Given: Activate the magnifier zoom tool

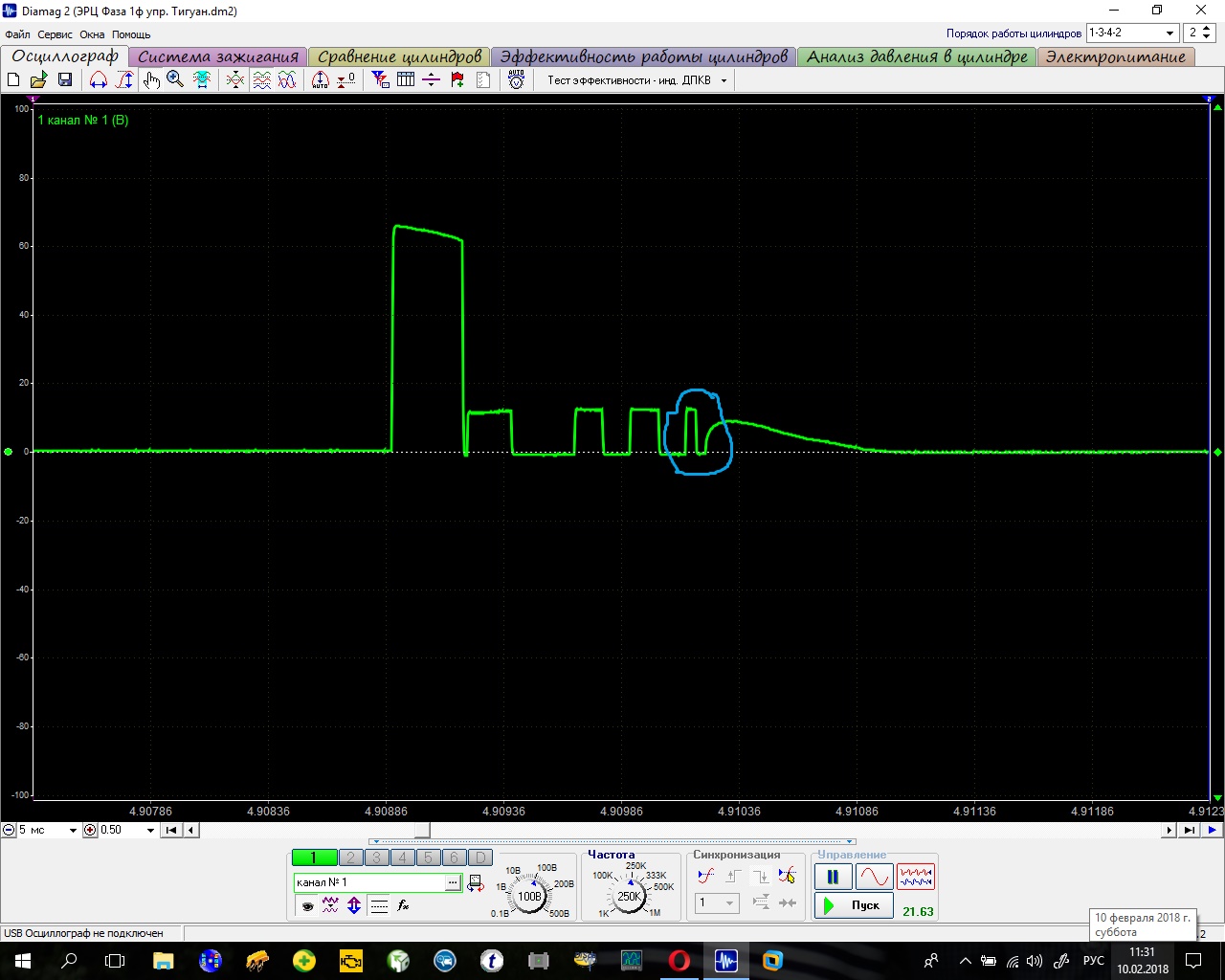Looking at the screenshot, I should coord(175,80).
